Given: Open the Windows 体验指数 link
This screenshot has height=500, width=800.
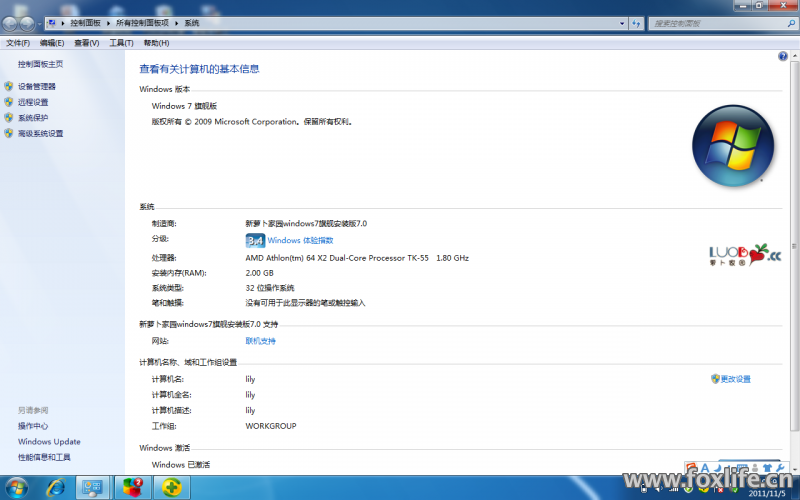Looking at the screenshot, I should point(300,240).
